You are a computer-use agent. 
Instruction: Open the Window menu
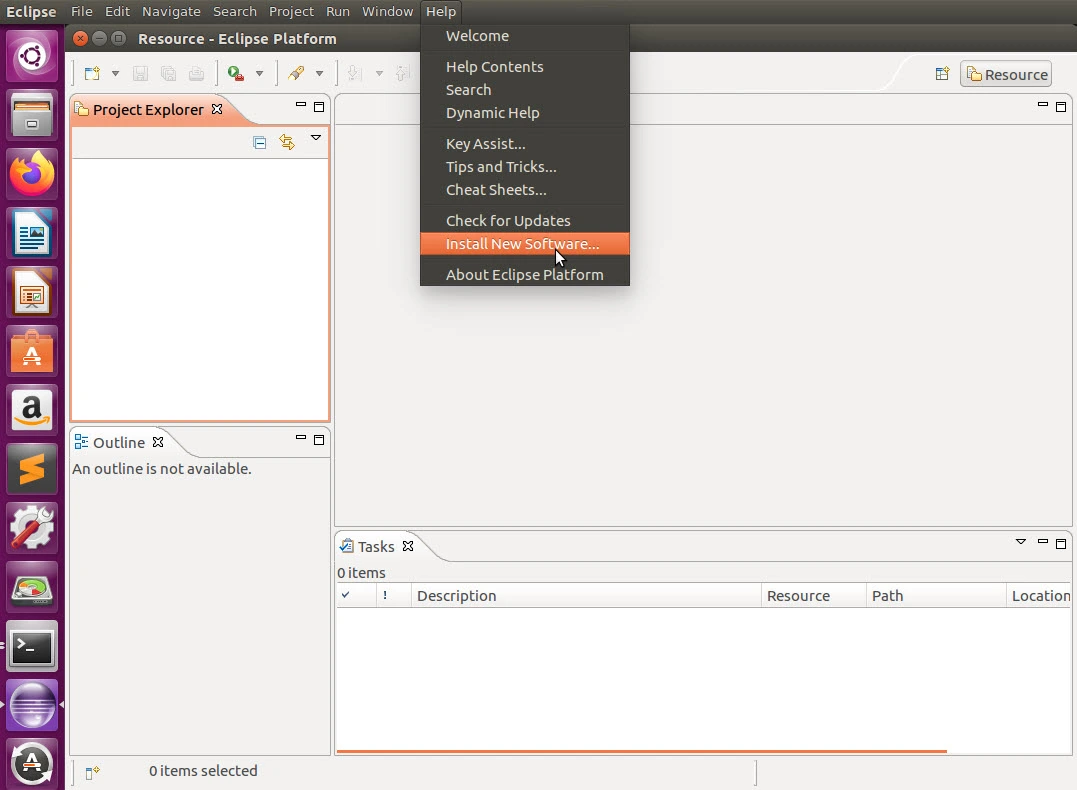pos(387,11)
